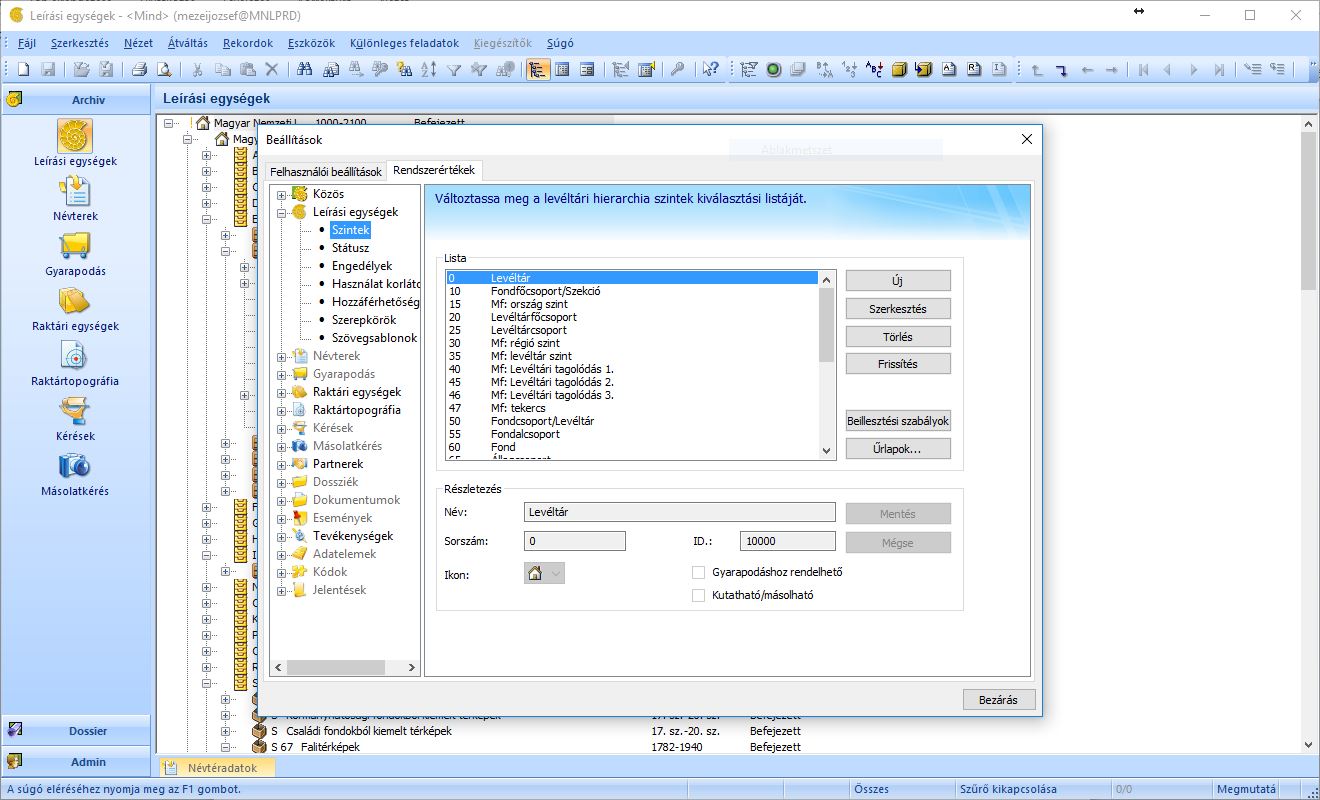Open Raktártopográfia module in sidebar

[x=75, y=363]
